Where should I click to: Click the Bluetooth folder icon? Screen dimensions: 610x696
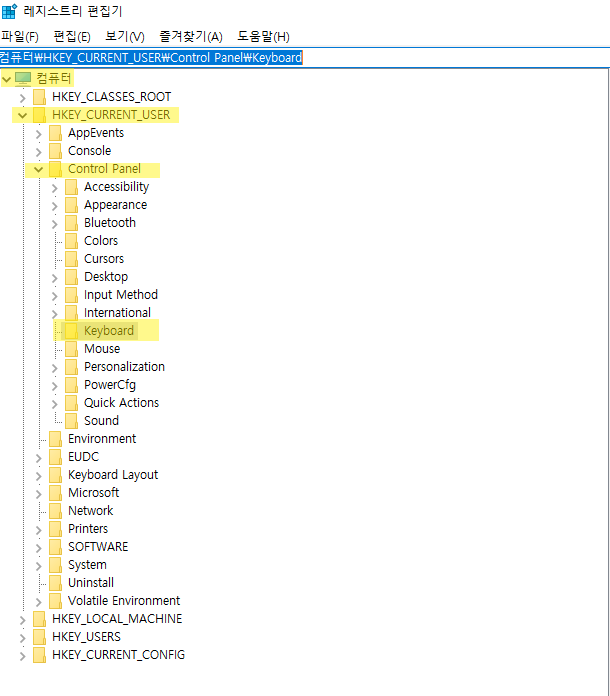coord(71,222)
